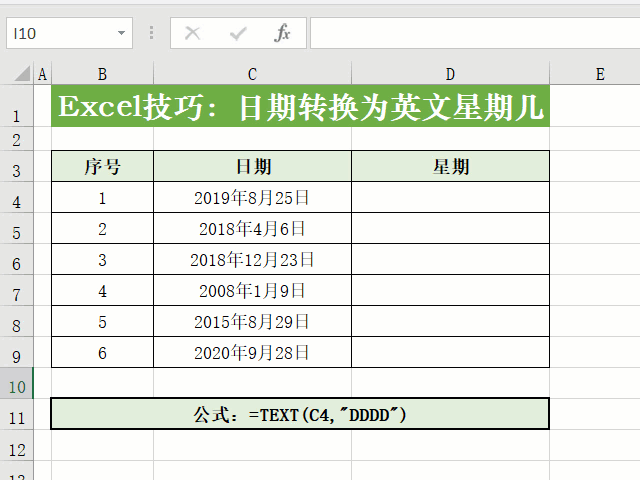Select row 4 header

click(x=16, y=198)
